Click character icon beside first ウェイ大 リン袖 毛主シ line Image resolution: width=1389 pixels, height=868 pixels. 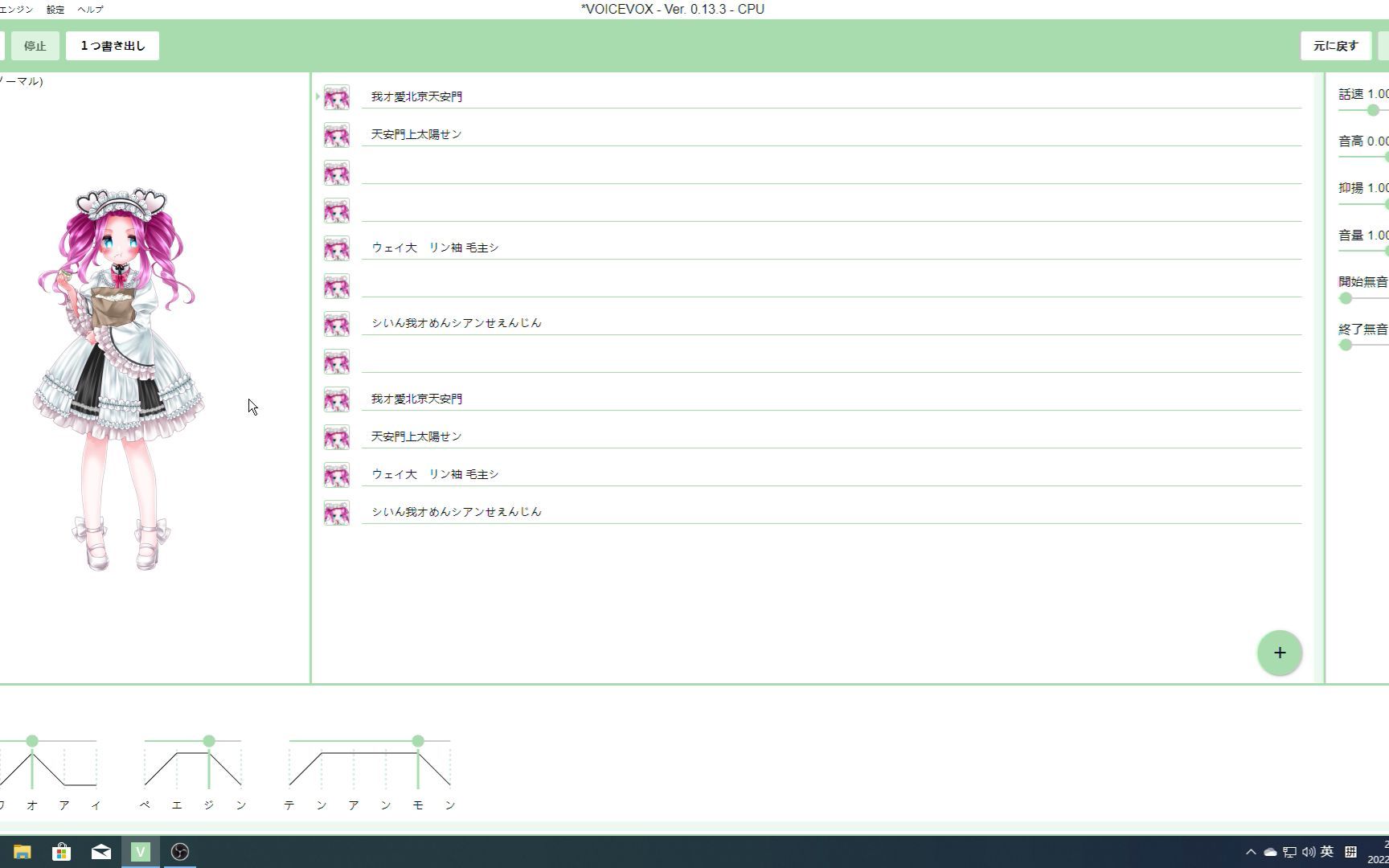[337, 248]
